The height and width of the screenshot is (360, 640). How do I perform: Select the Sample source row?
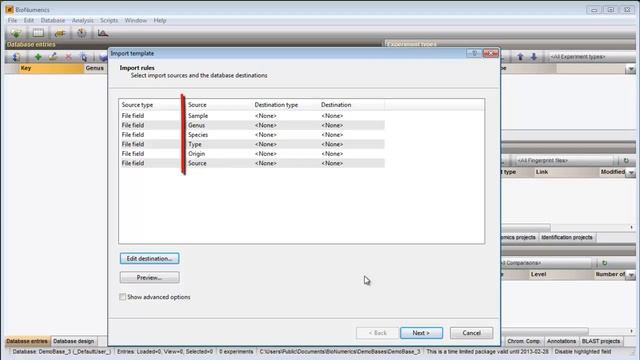(x=252, y=116)
